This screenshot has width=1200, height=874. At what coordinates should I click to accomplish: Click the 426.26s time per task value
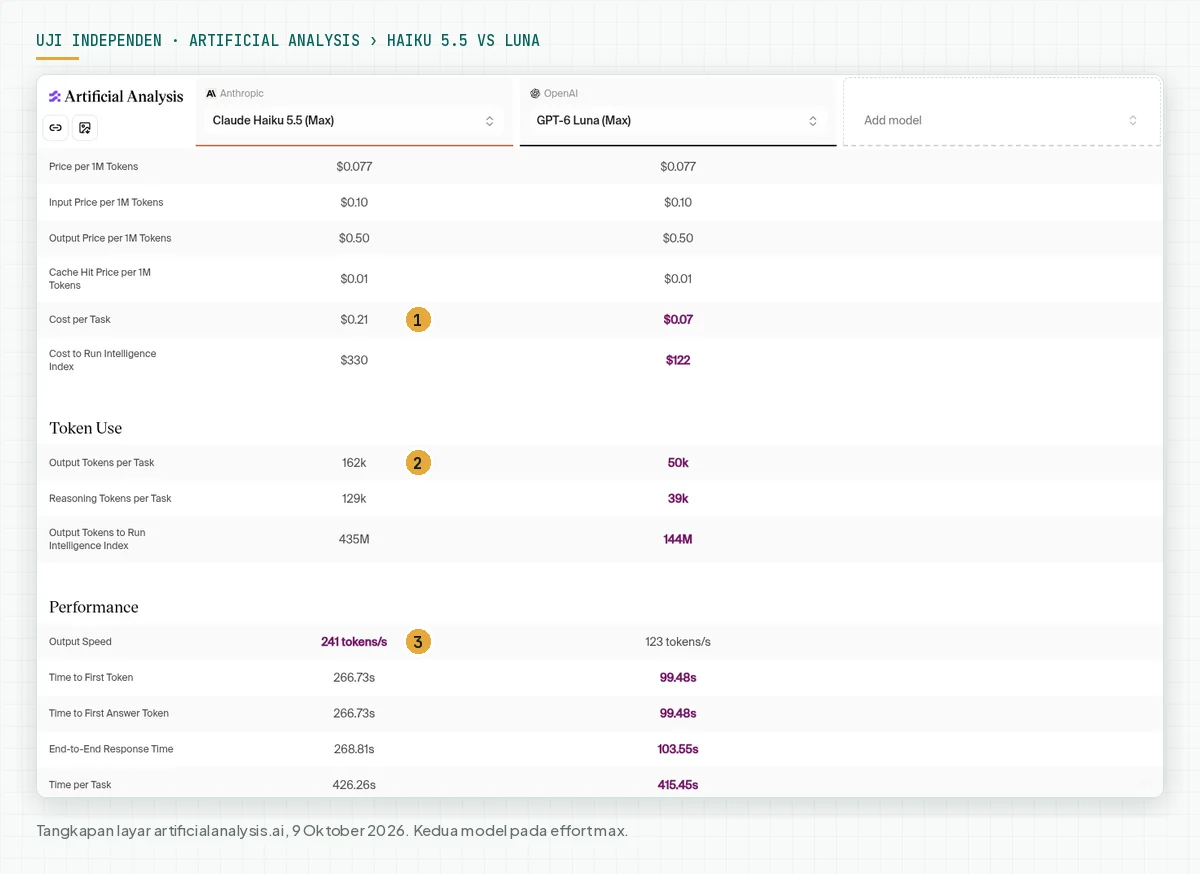(x=354, y=785)
